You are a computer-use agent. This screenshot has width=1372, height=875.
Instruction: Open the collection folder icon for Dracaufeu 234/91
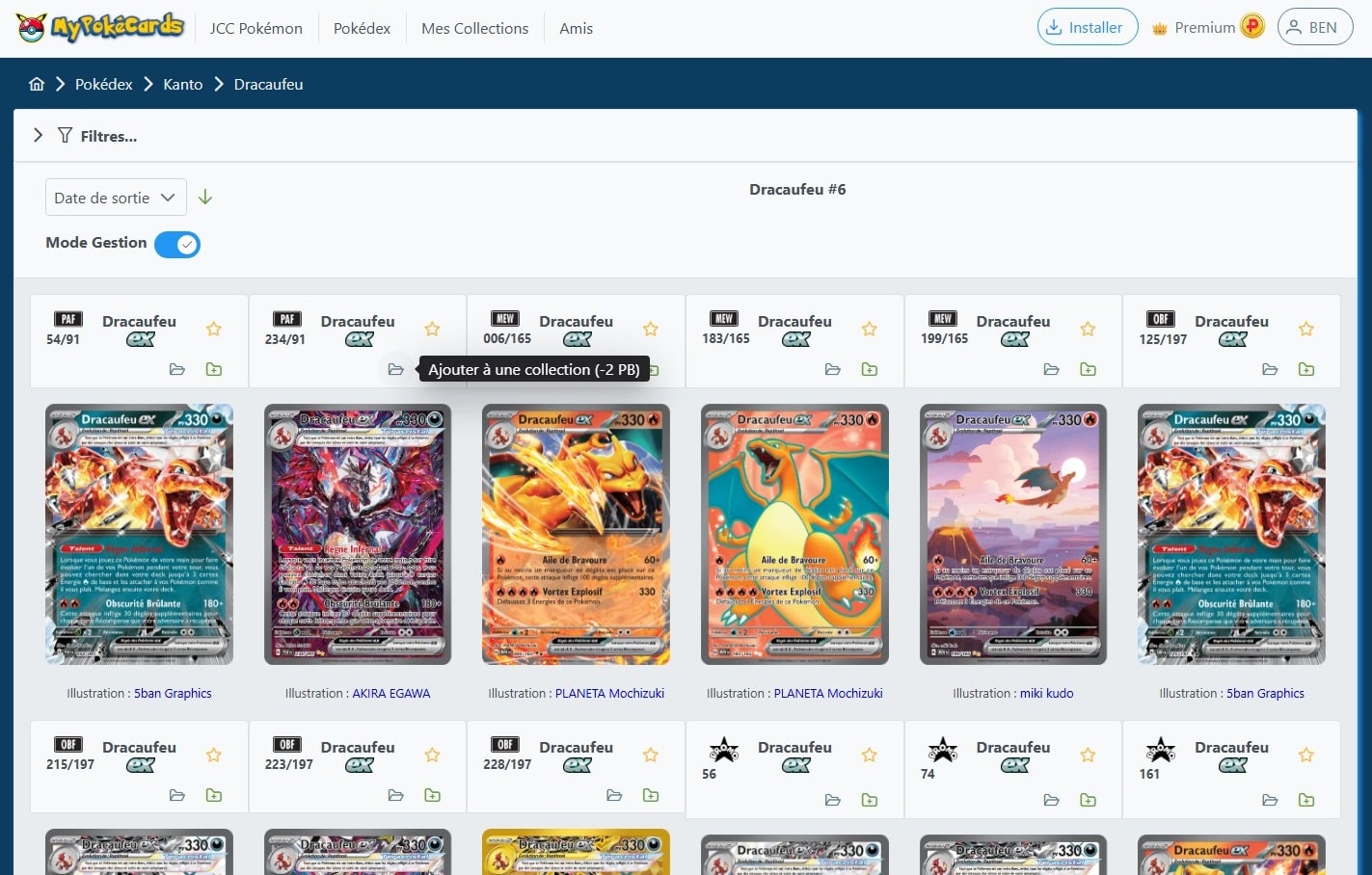396,369
